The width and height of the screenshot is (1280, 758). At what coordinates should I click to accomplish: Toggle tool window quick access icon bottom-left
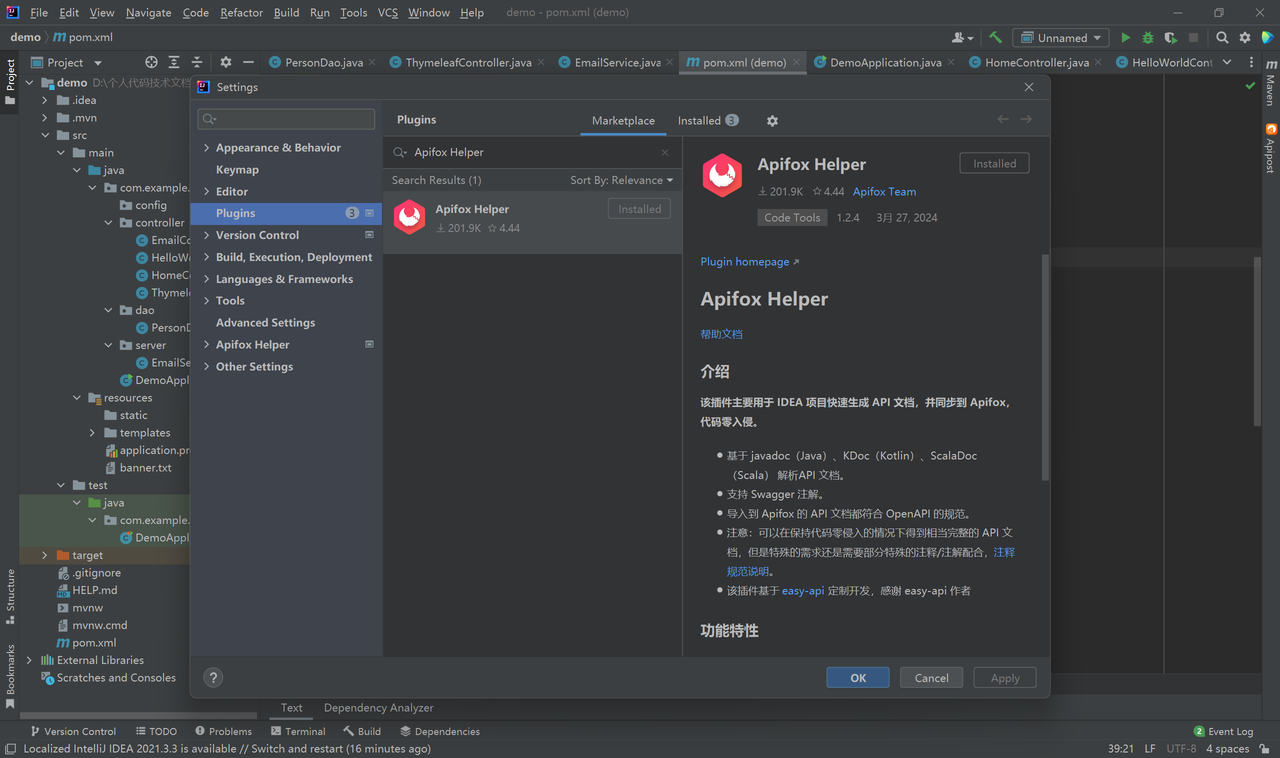pyautogui.click(x=10, y=748)
